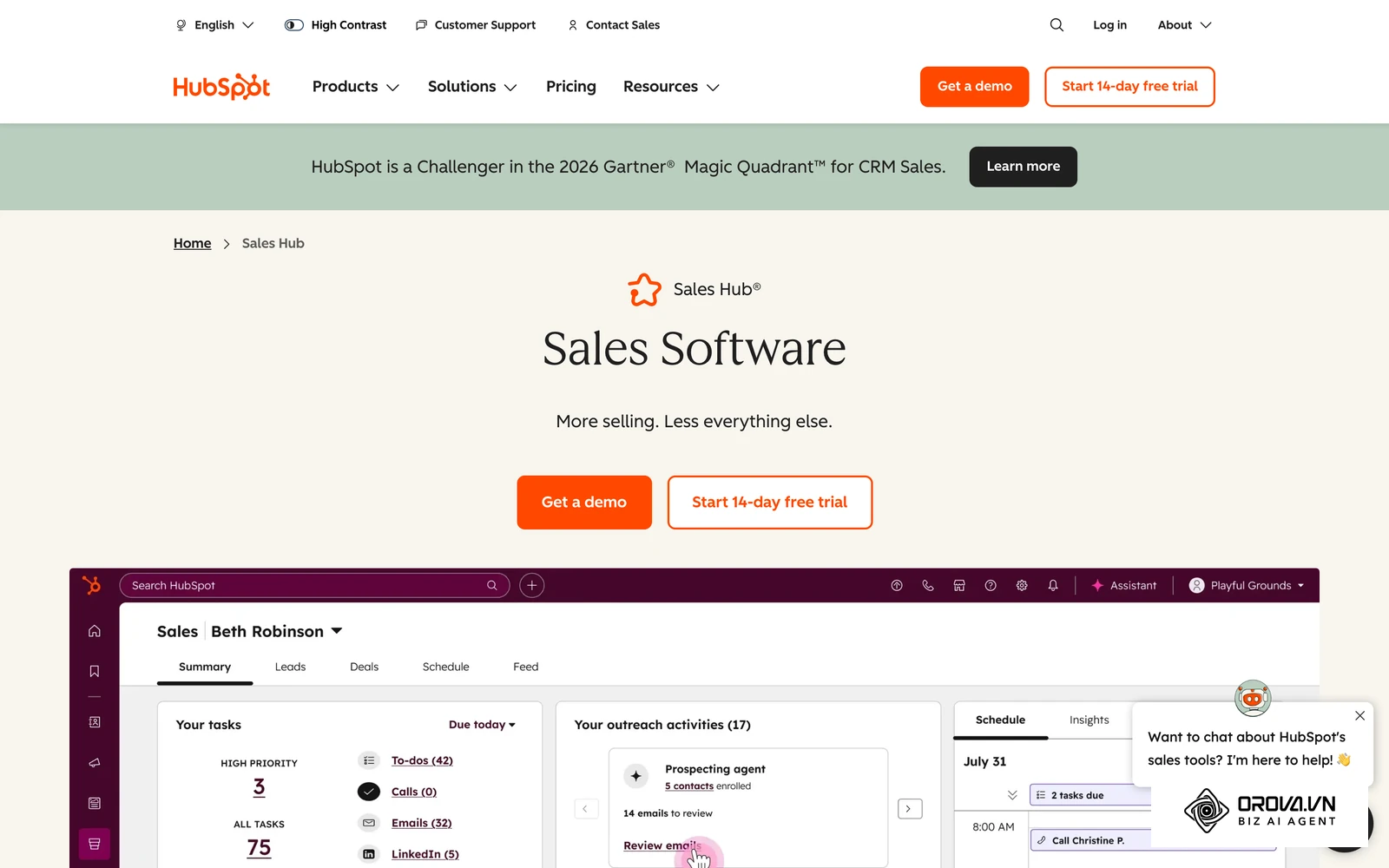The height and width of the screenshot is (868, 1389).
Task: Click the header Start 14-day free trial
Action: pos(1129,87)
